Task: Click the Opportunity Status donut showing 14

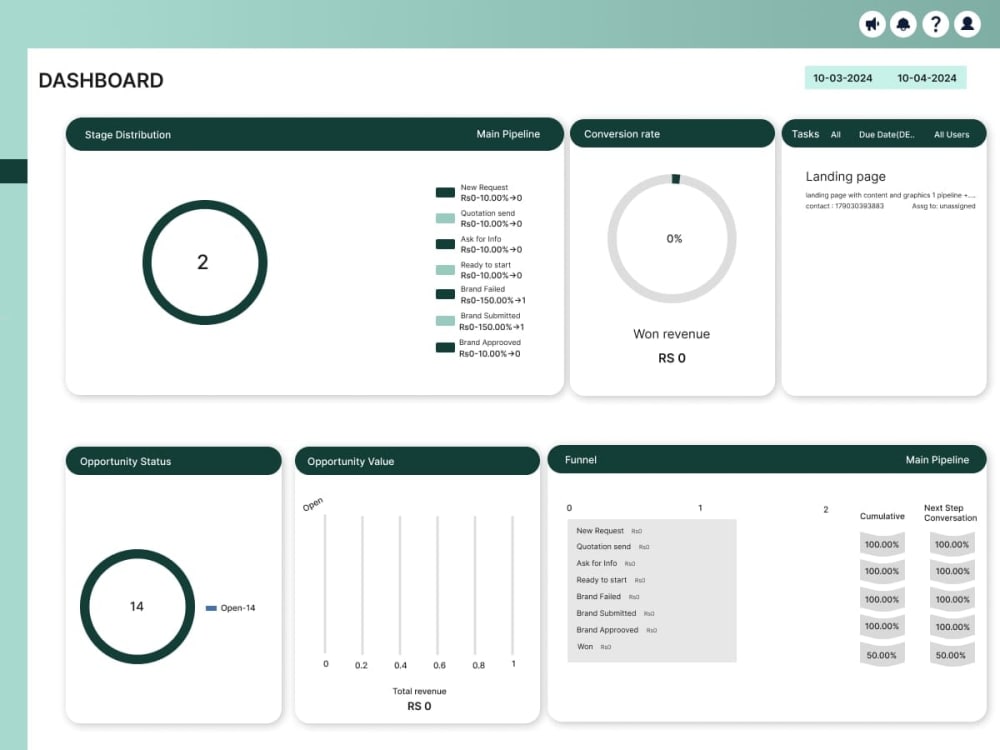Action: (137, 606)
